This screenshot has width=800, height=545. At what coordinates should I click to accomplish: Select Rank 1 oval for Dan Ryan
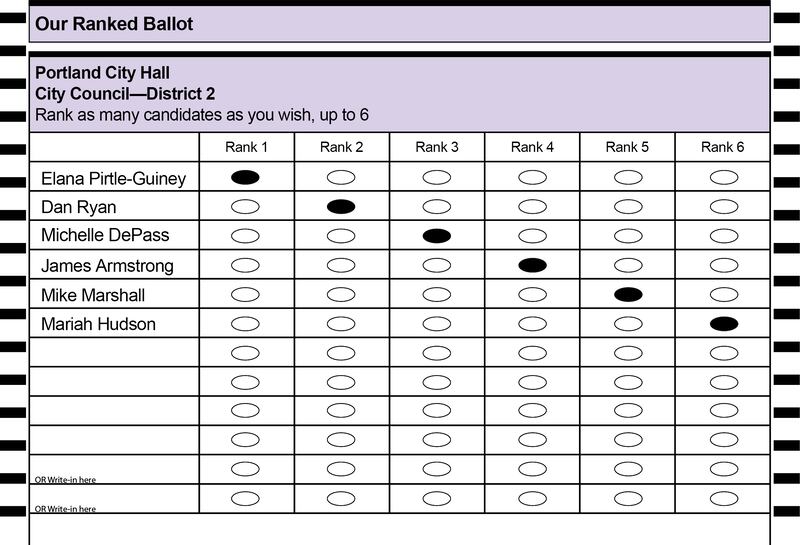tap(245, 206)
